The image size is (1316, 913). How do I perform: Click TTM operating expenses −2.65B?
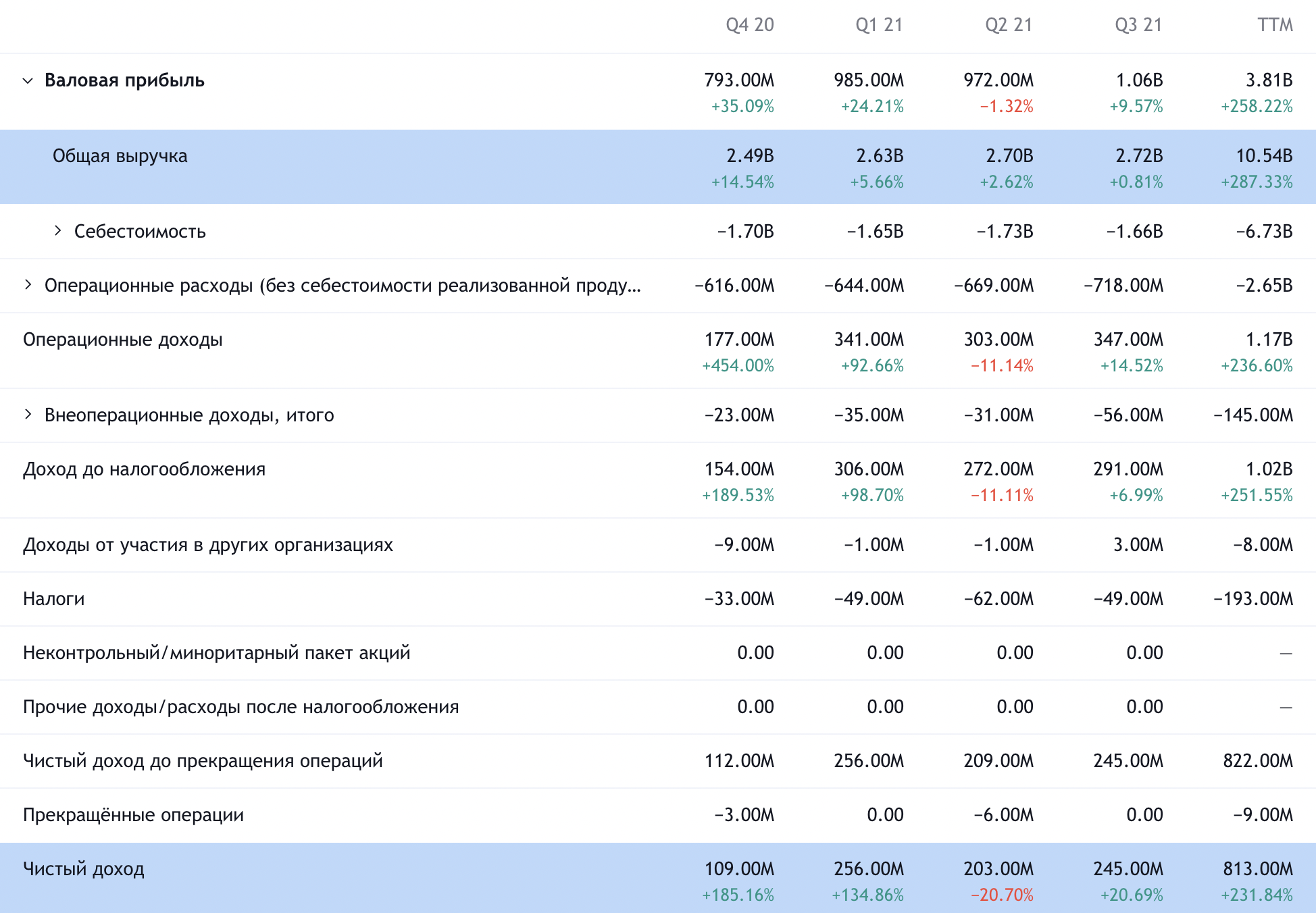(1264, 286)
